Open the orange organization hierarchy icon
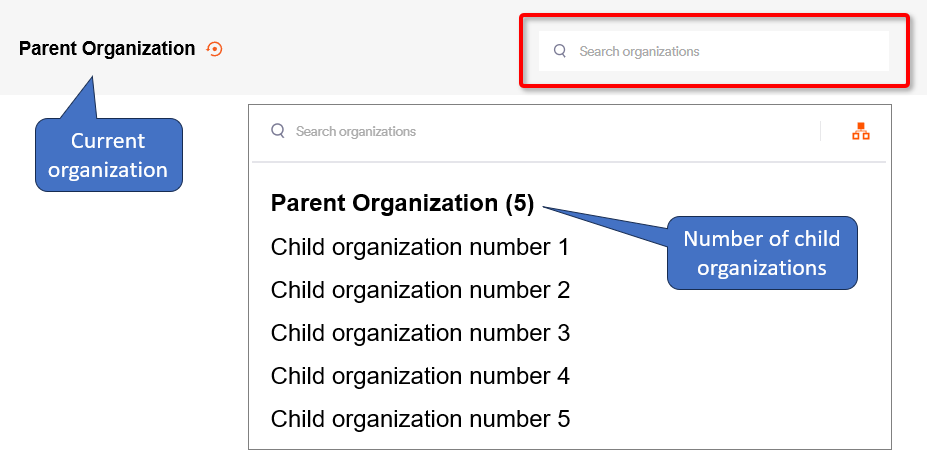The image size is (927, 473). click(x=860, y=131)
